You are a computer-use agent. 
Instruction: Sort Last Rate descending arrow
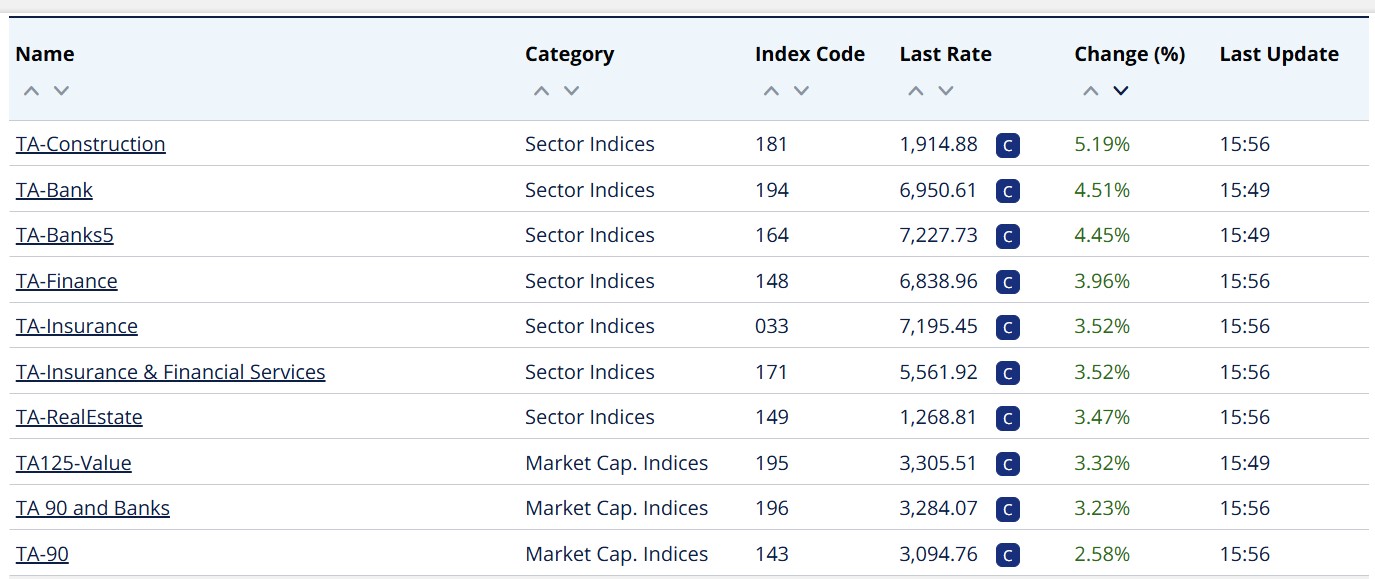[x=946, y=91]
